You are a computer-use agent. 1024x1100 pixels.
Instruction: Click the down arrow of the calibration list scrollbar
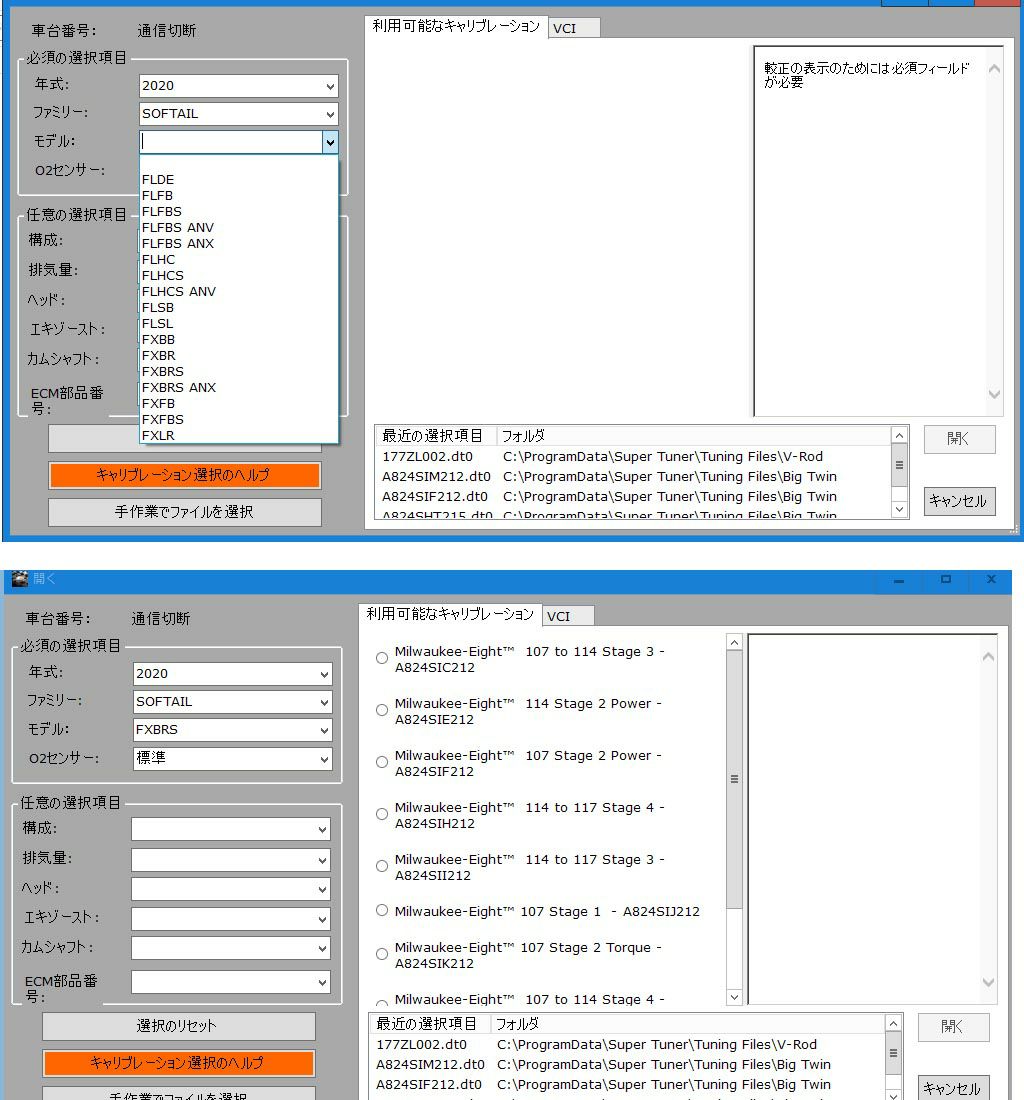point(734,996)
